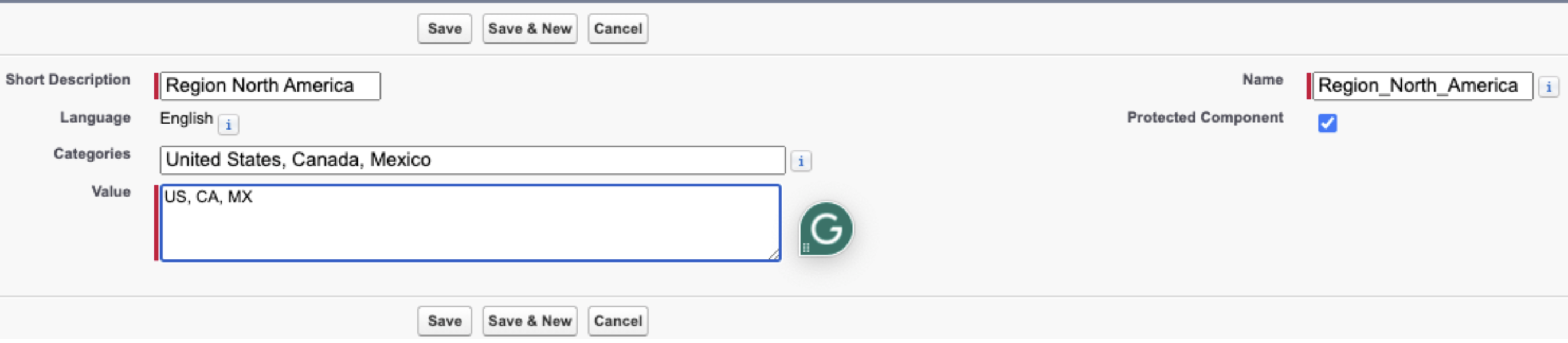Click the Value textarea's corner resize grip

774,255
